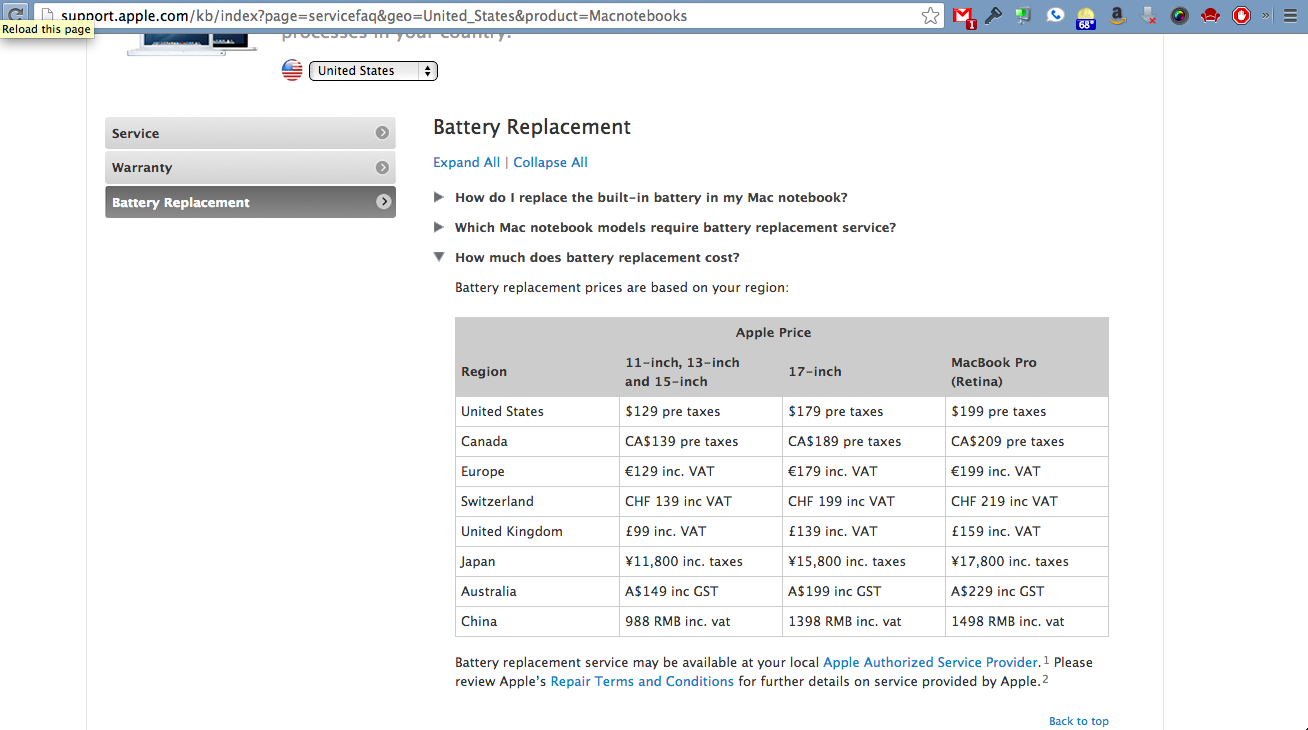Click the green monitor extension icon
The height and width of the screenshot is (730, 1308).
1023,16
